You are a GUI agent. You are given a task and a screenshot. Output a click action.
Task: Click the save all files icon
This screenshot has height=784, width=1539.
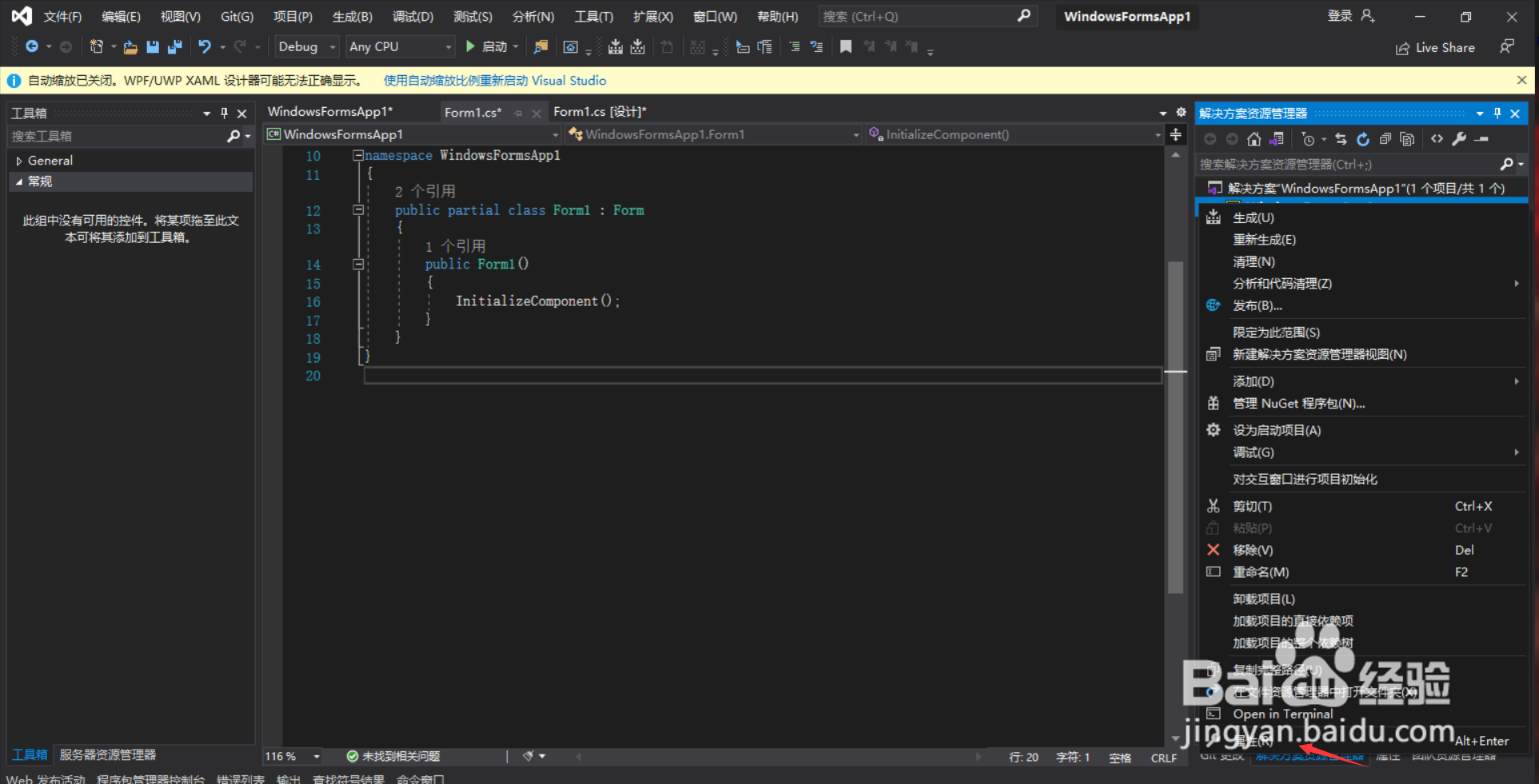click(174, 47)
